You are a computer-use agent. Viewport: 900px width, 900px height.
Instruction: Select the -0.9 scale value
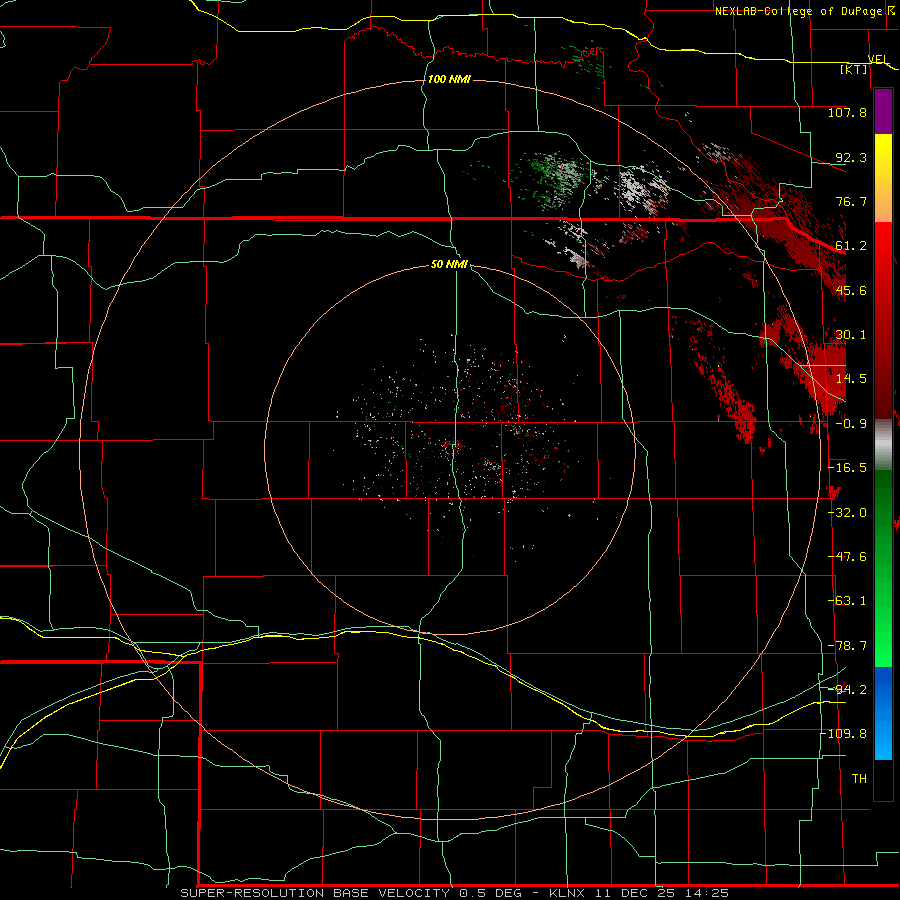coord(851,424)
